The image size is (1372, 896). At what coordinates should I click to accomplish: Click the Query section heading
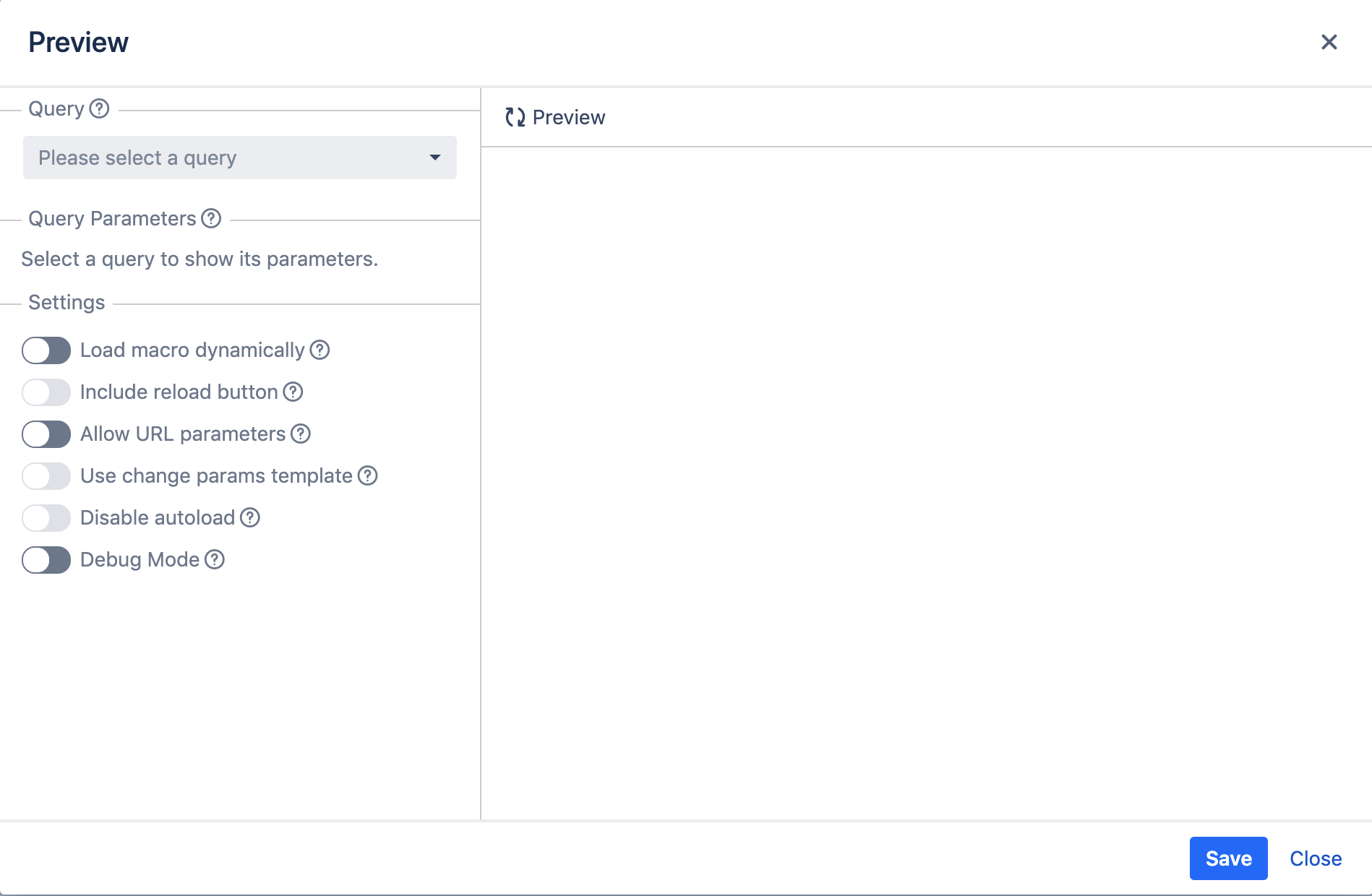tap(56, 109)
